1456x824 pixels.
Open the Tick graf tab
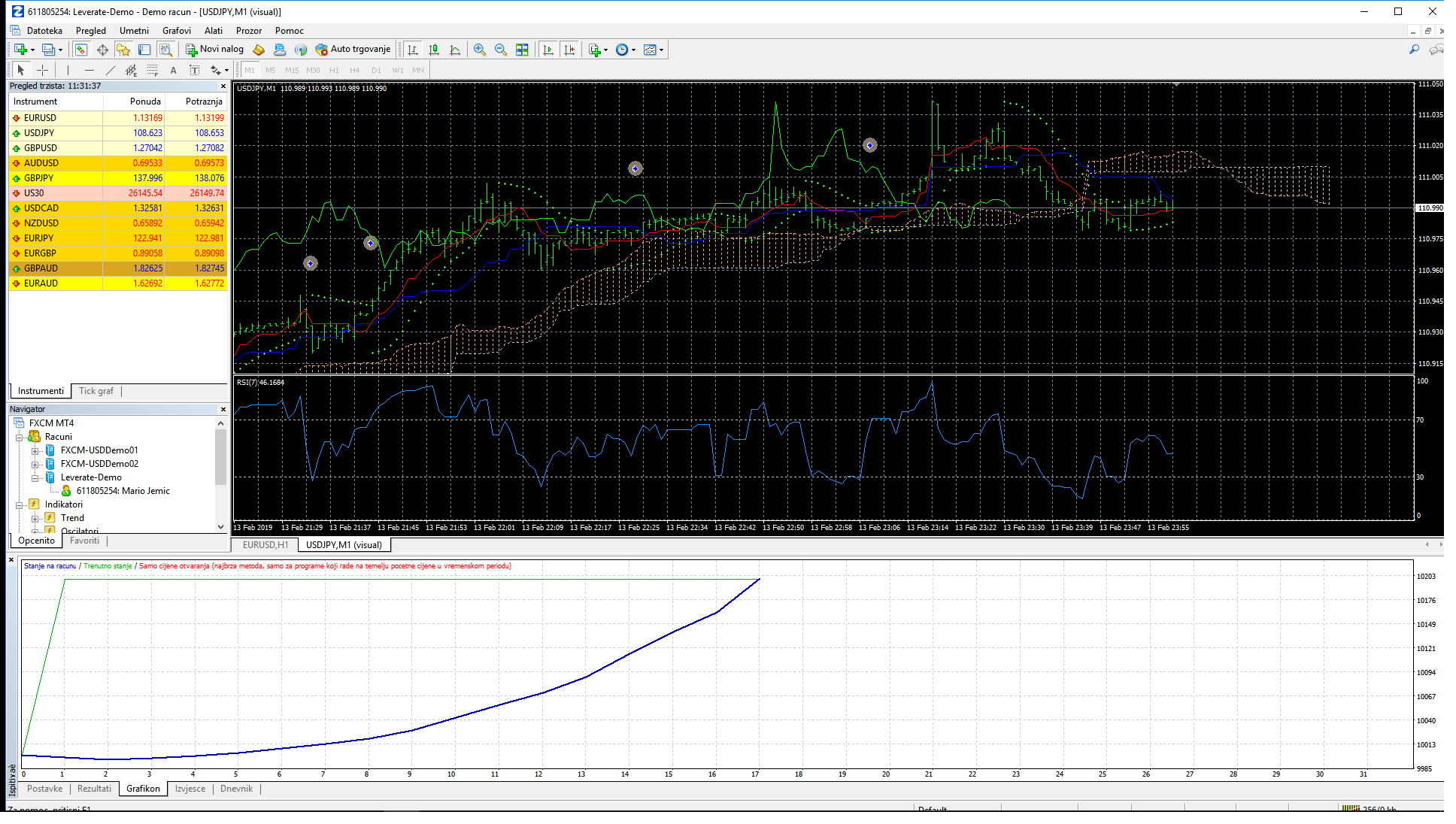[96, 391]
